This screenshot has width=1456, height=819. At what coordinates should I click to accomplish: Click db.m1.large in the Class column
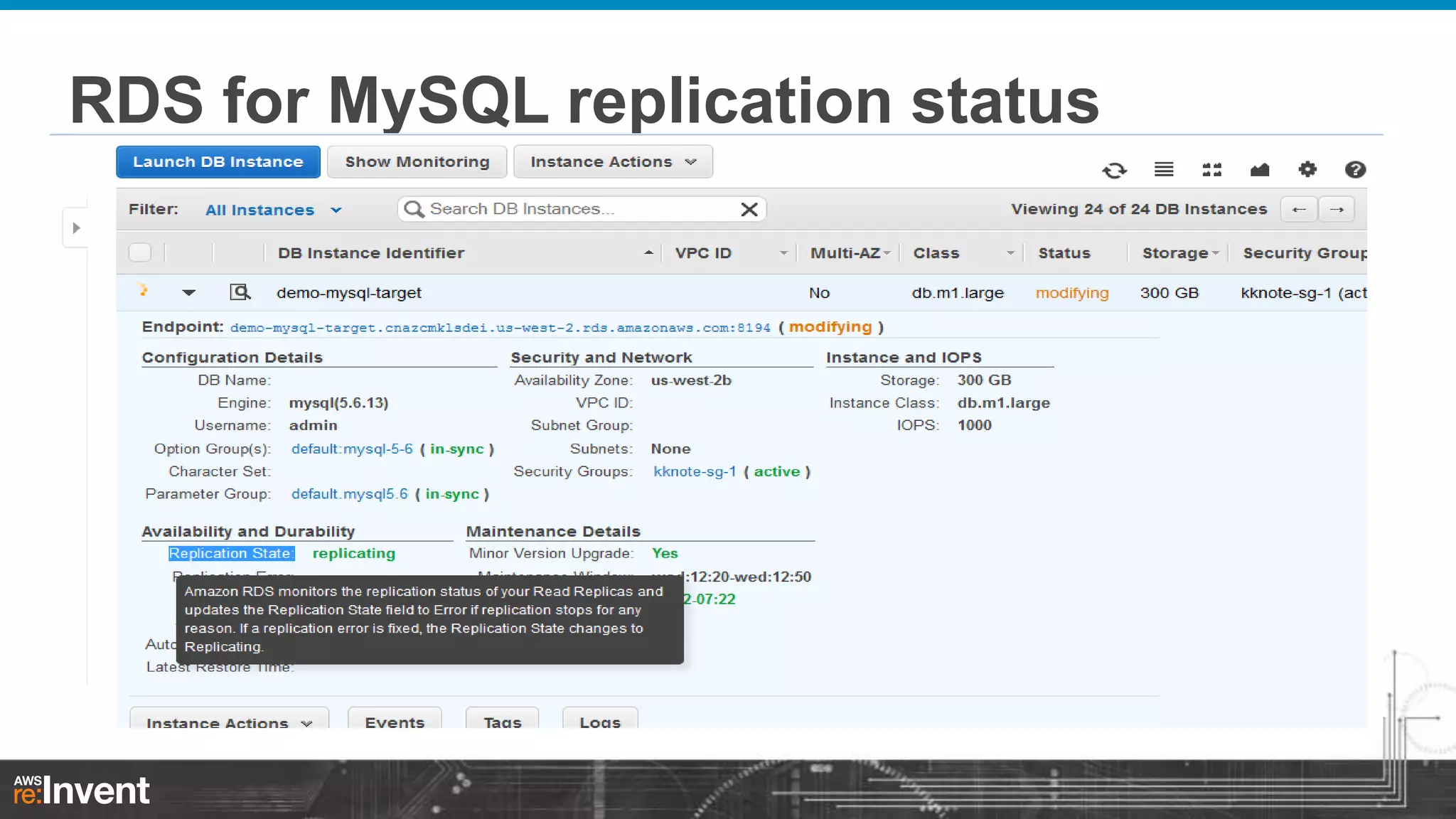(958, 293)
